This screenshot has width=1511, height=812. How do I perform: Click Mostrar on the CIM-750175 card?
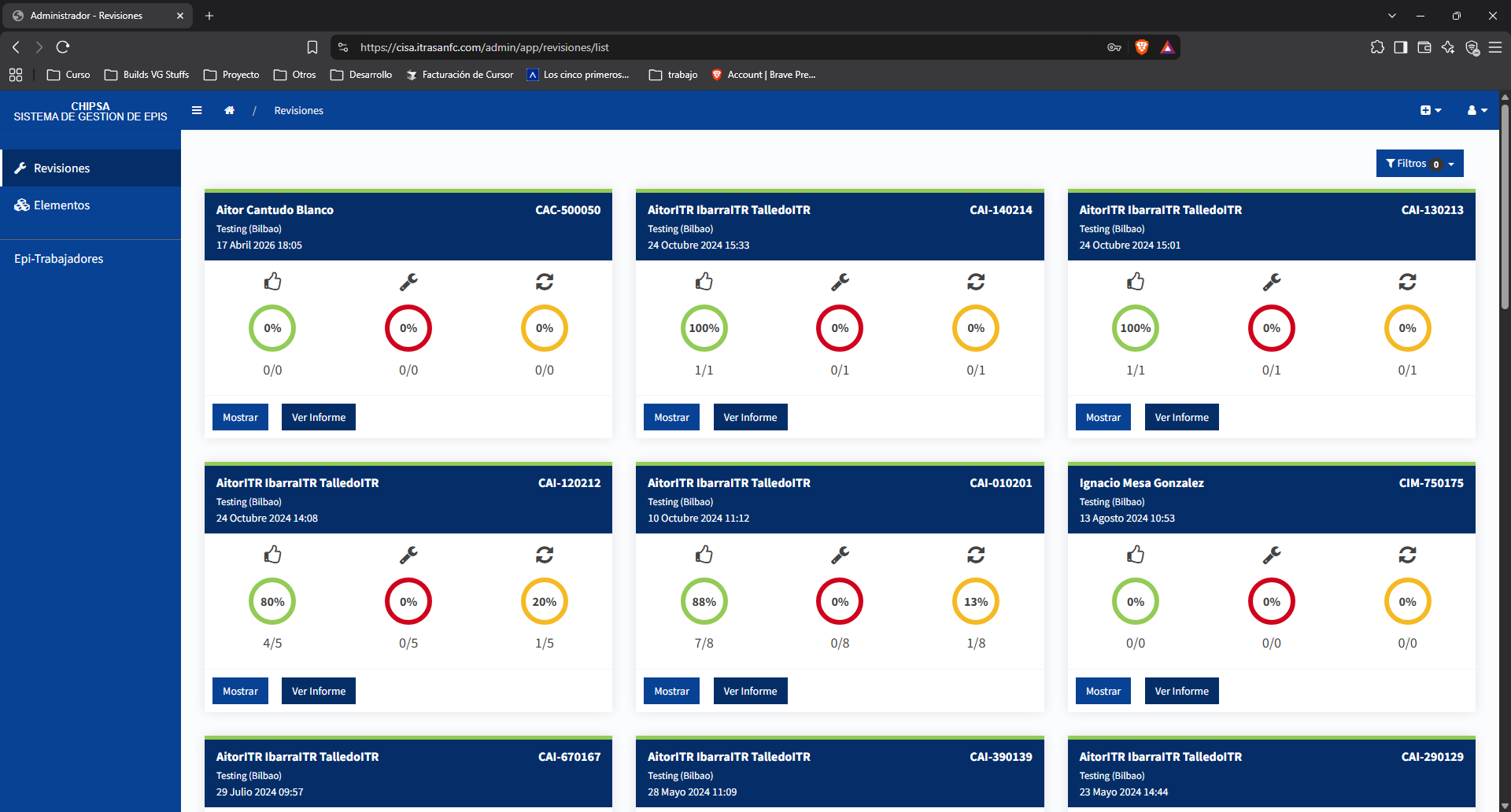1103,691
